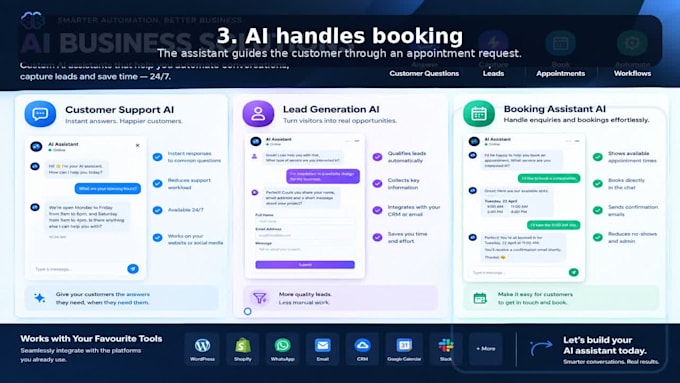The height and width of the screenshot is (383, 680).
Task: Click the funnel icon beside 'More quality leads'
Action: [x=260, y=298]
